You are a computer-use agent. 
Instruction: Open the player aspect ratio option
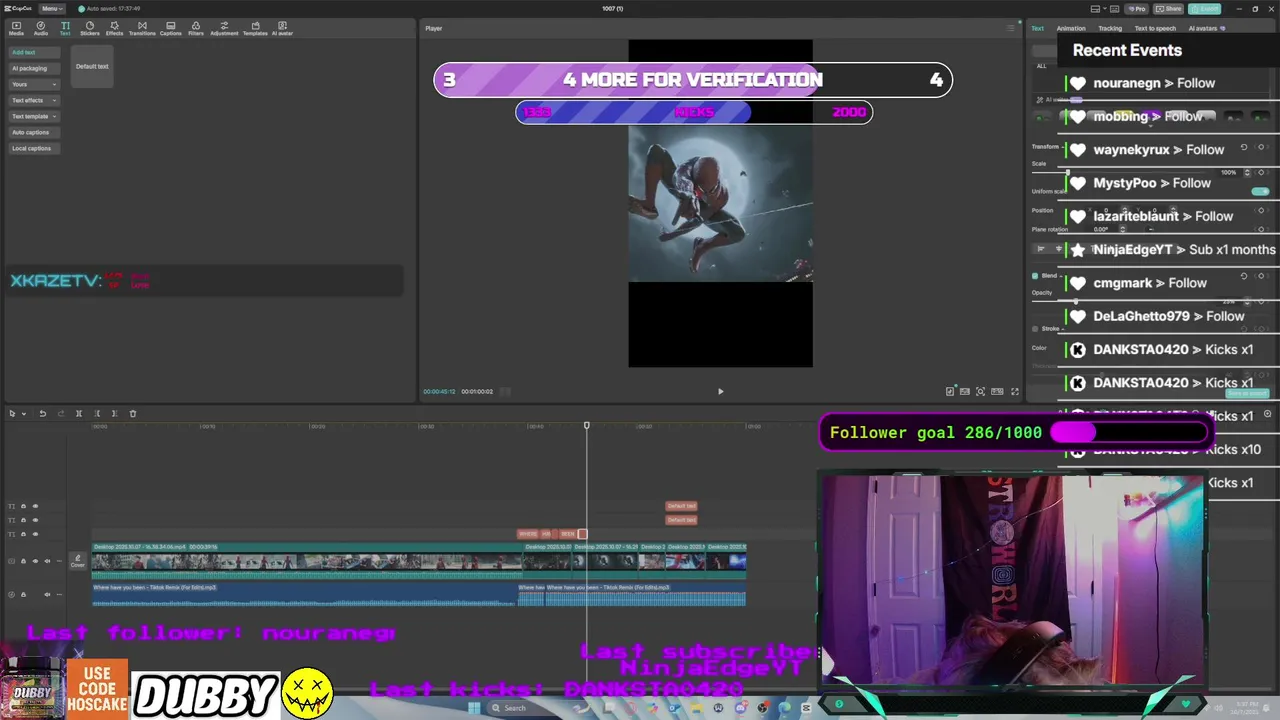pos(997,392)
